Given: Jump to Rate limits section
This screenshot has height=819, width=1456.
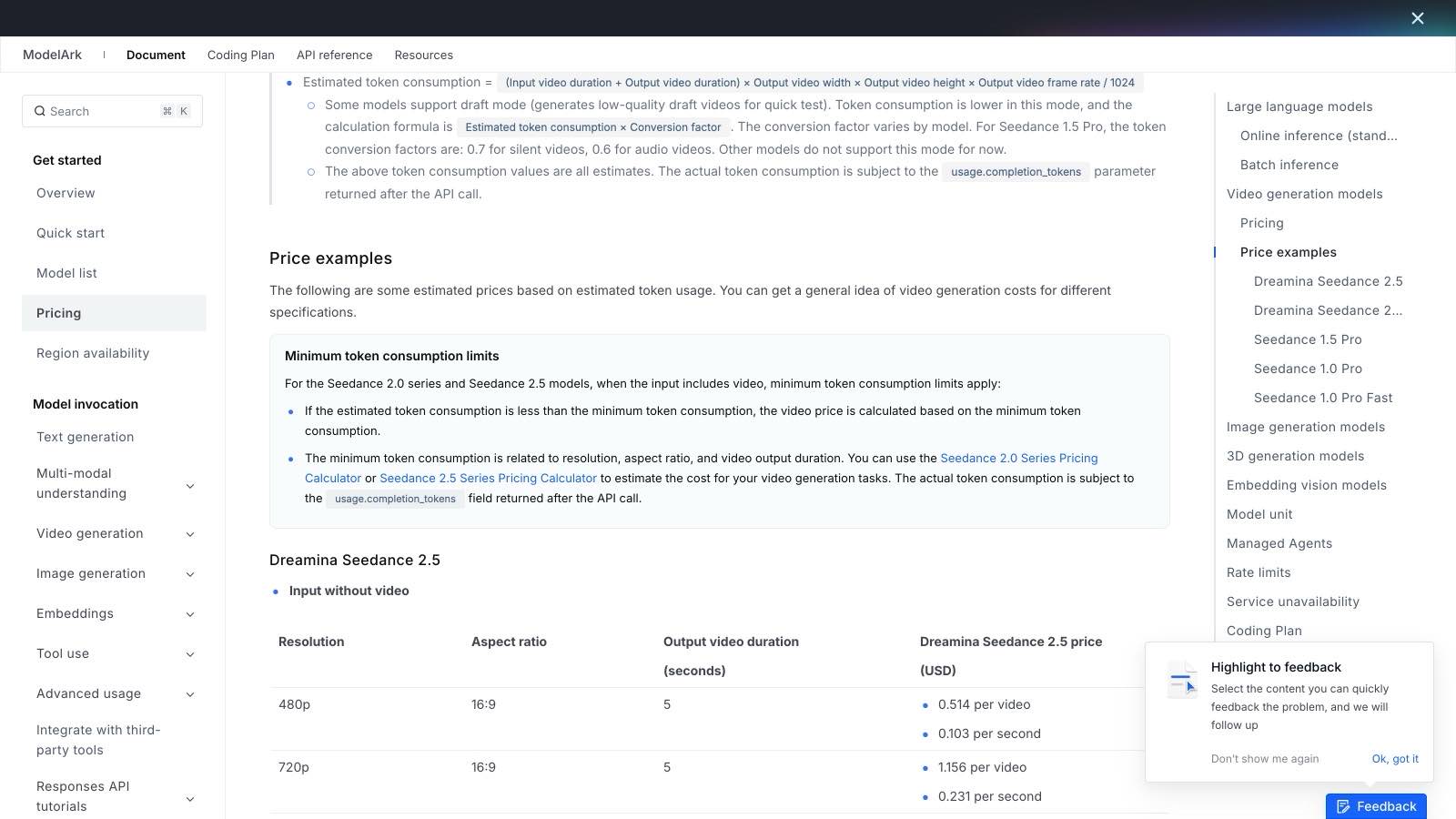Looking at the screenshot, I should tap(1259, 572).
